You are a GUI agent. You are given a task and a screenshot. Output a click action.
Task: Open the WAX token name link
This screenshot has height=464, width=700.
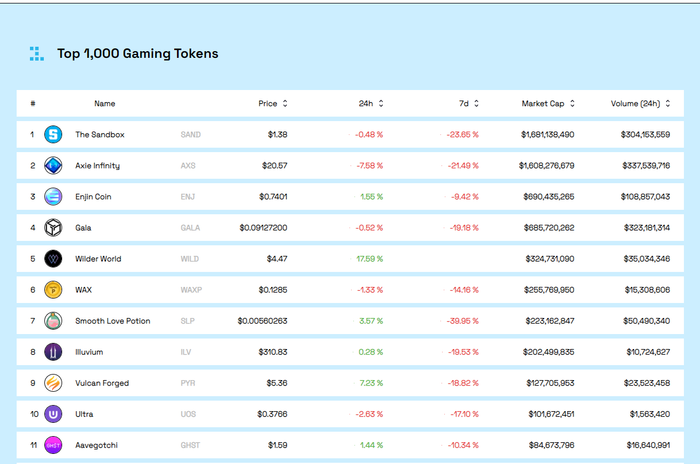[x=83, y=290]
